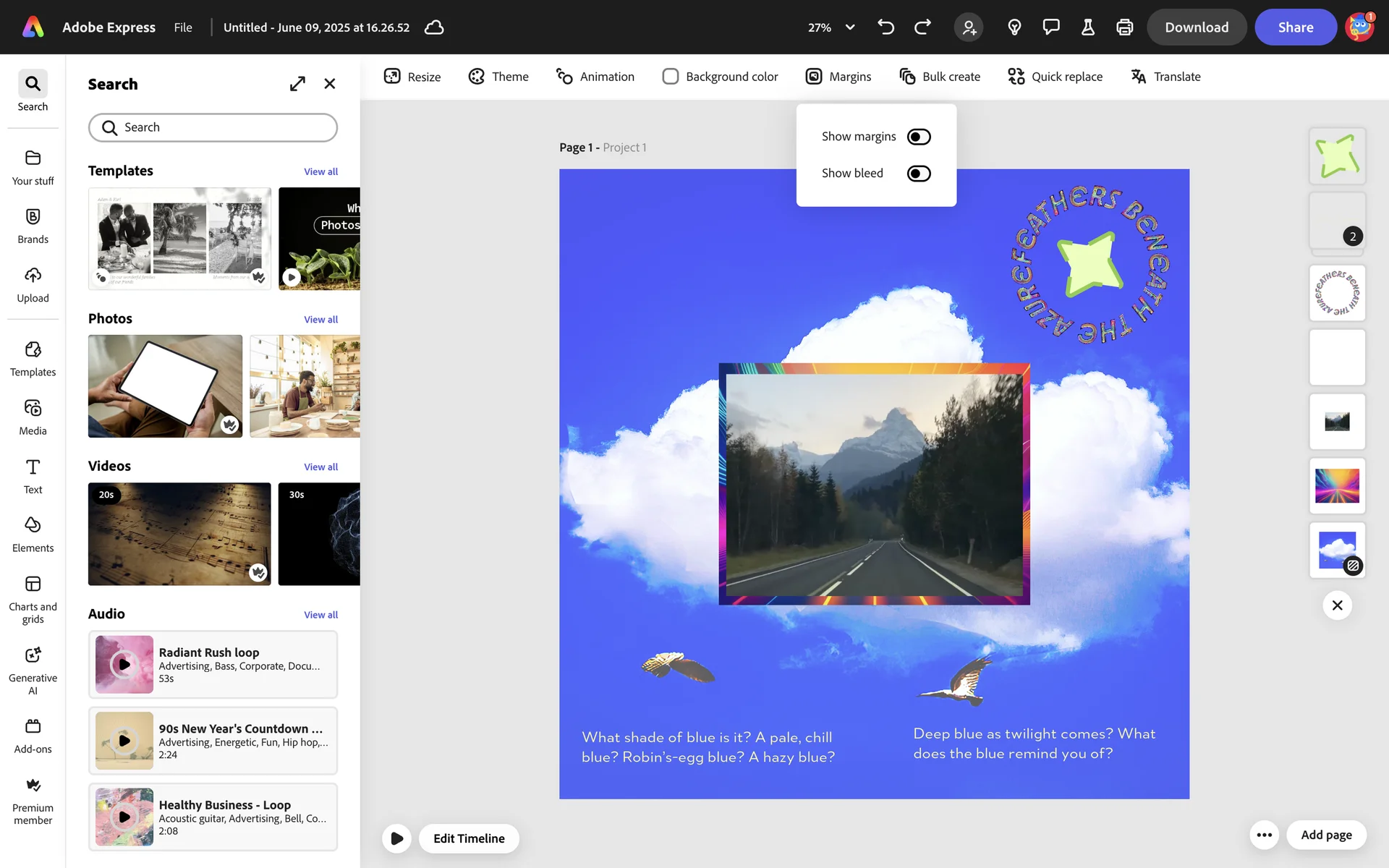Screen dimensions: 1389x868
Task: Expand the Search panel to full size
Action: pyautogui.click(x=297, y=84)
